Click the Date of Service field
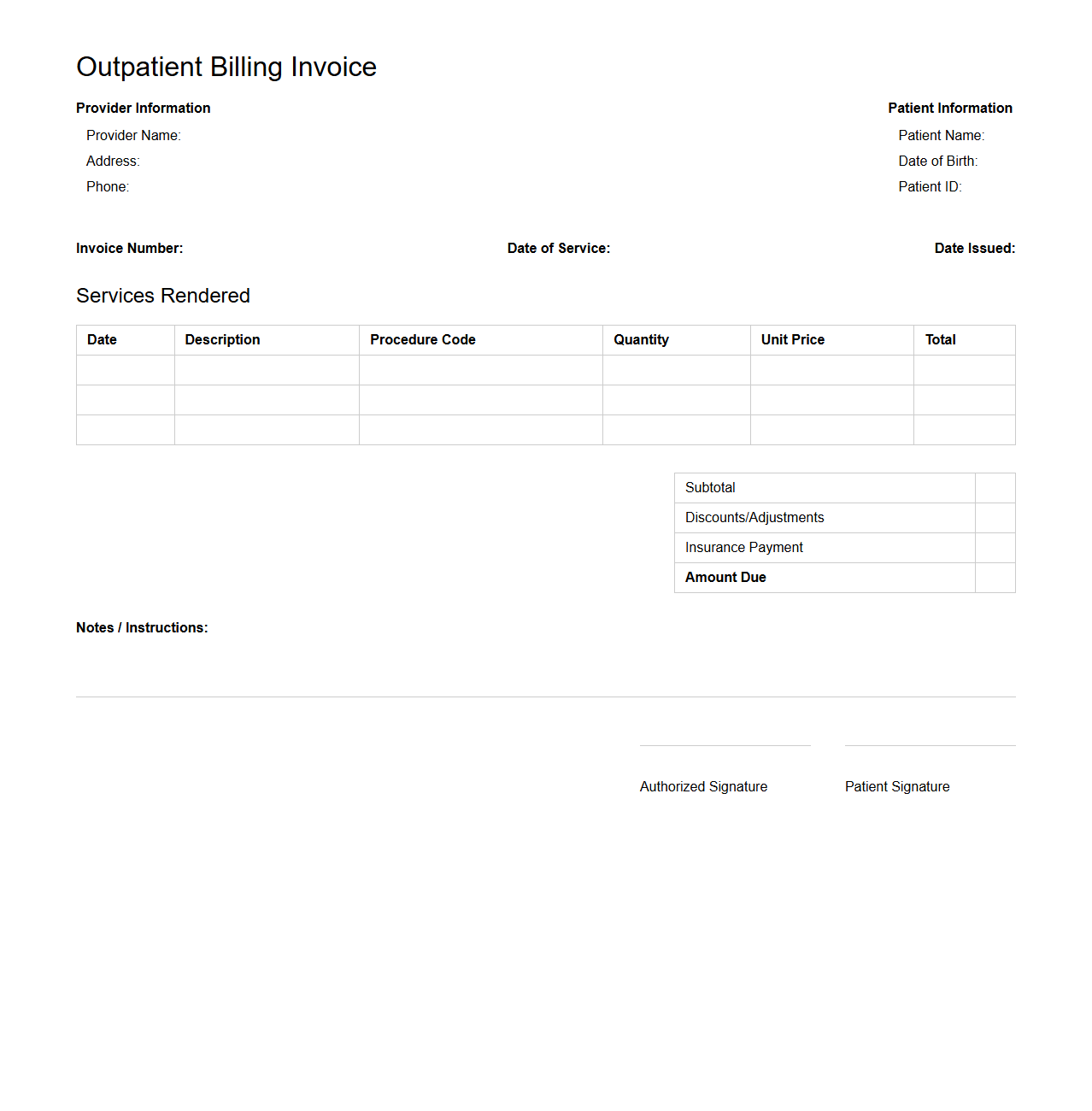The width and height of the screenshot is (1092, 1111). click(559, 248)
